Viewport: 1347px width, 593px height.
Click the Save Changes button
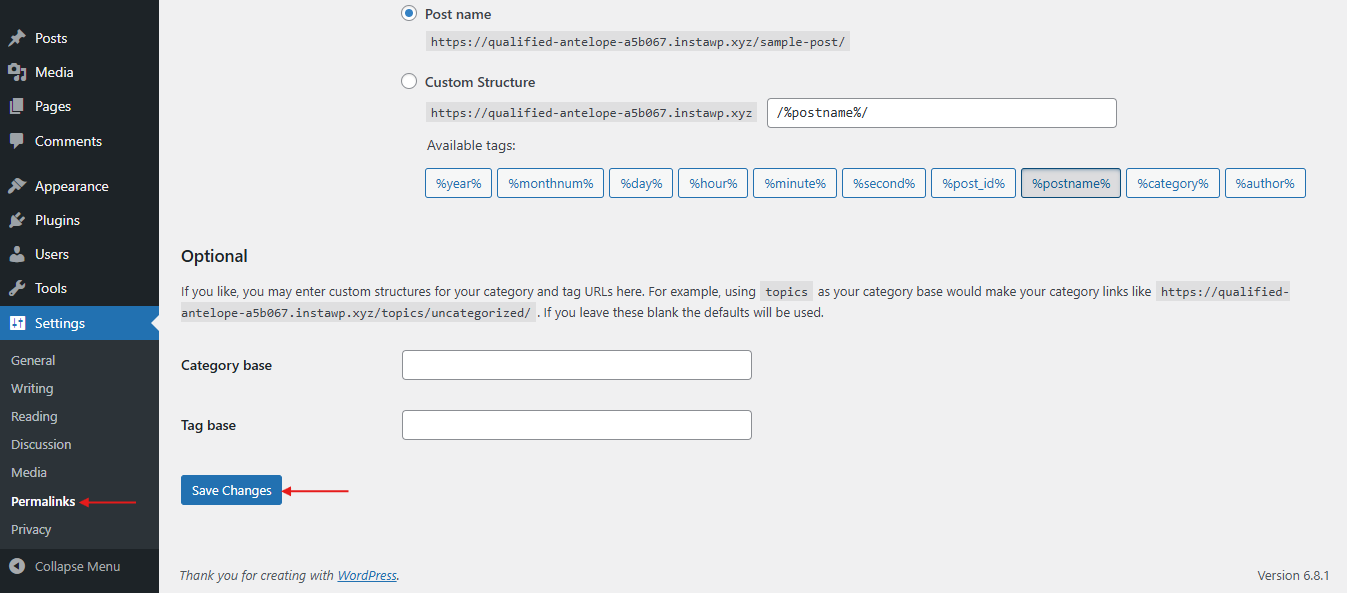coord(231,490)
